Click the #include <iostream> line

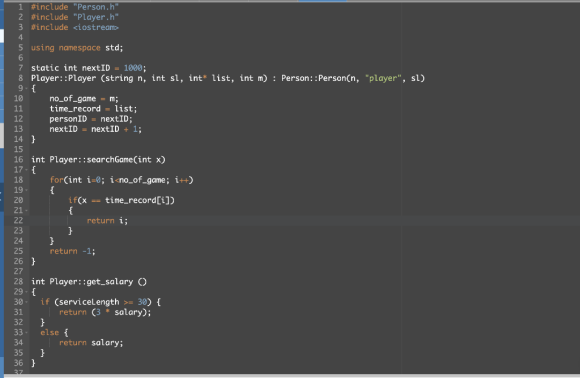(75, 27)
